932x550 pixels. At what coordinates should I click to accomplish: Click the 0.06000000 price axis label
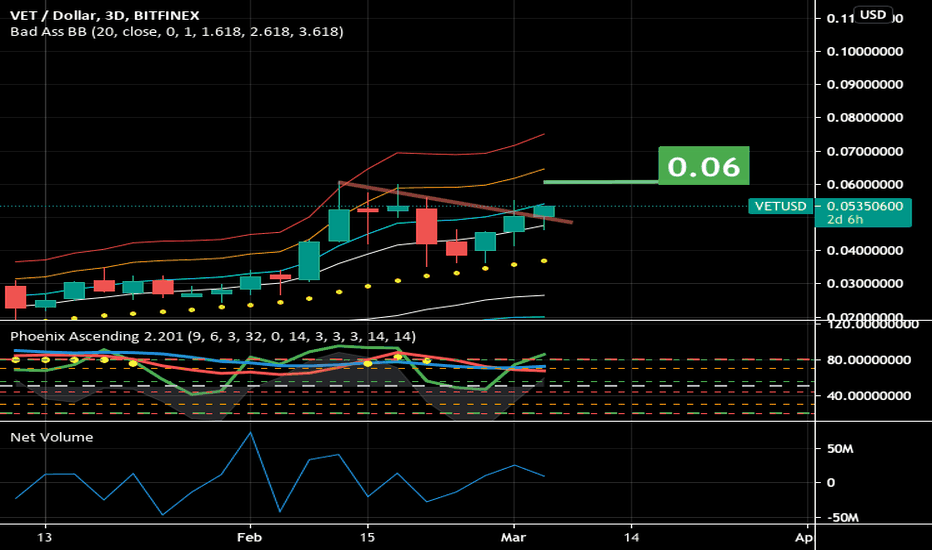[865, 185]
